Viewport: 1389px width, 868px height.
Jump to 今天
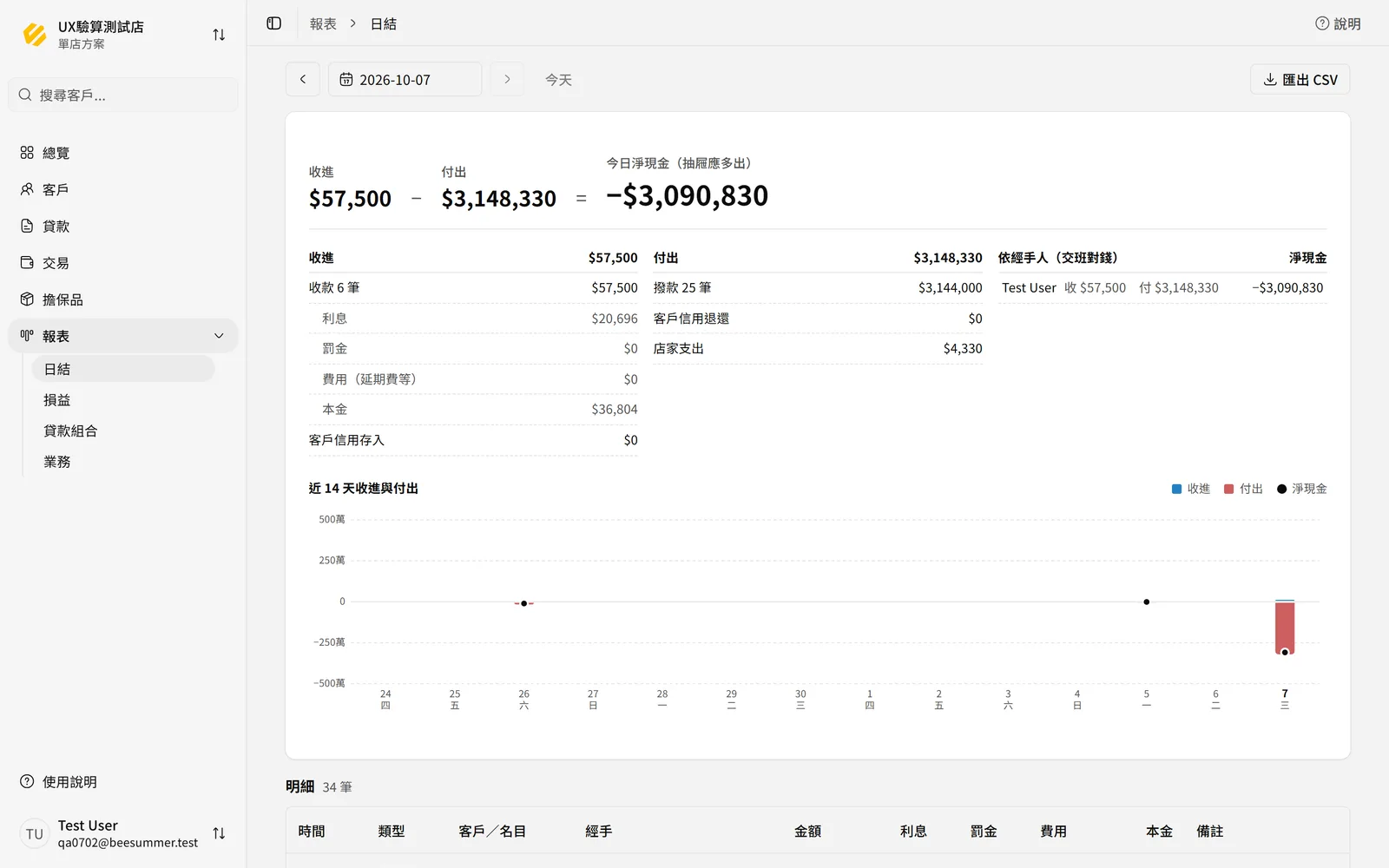[558, 79]
